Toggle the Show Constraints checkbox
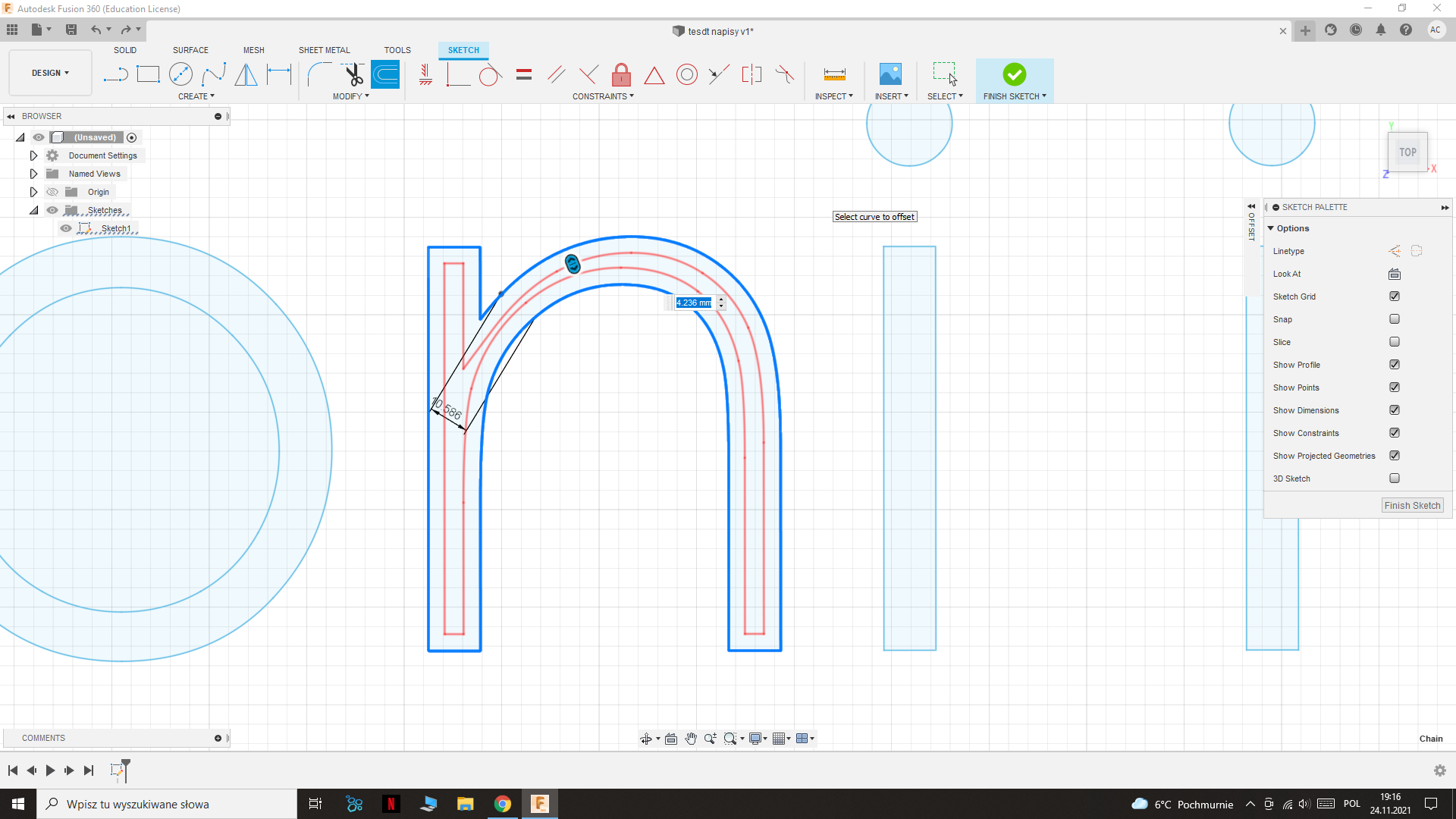This screenshot has width=1456, height=819. pos(1395,433)
